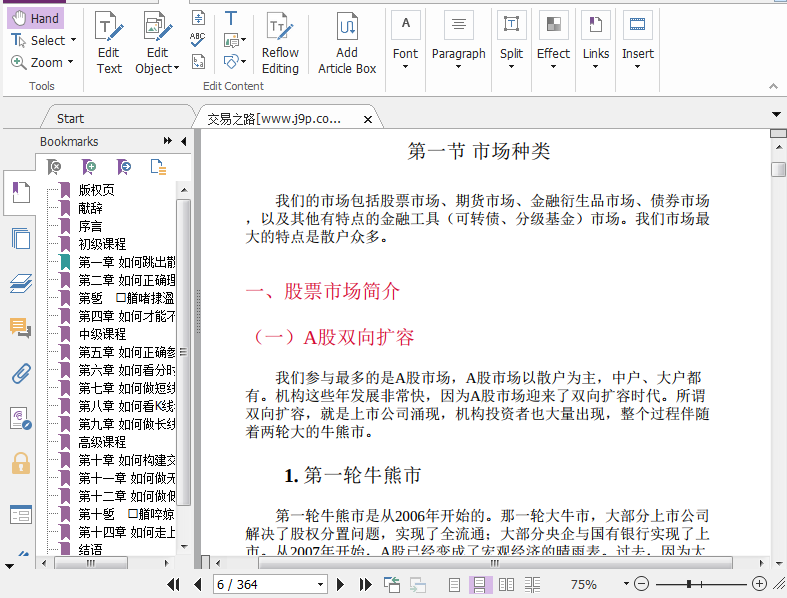Select the Hand tool
Screen dimensions: 787x598
point(35,18)
